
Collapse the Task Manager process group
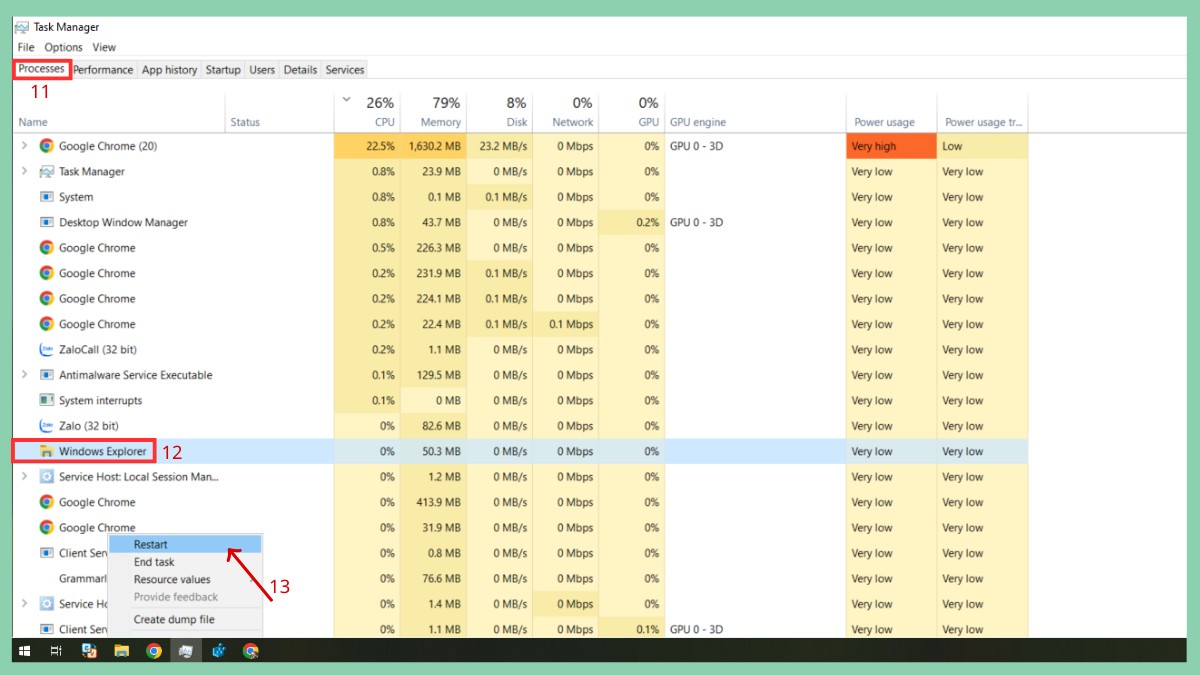[22, 171]
